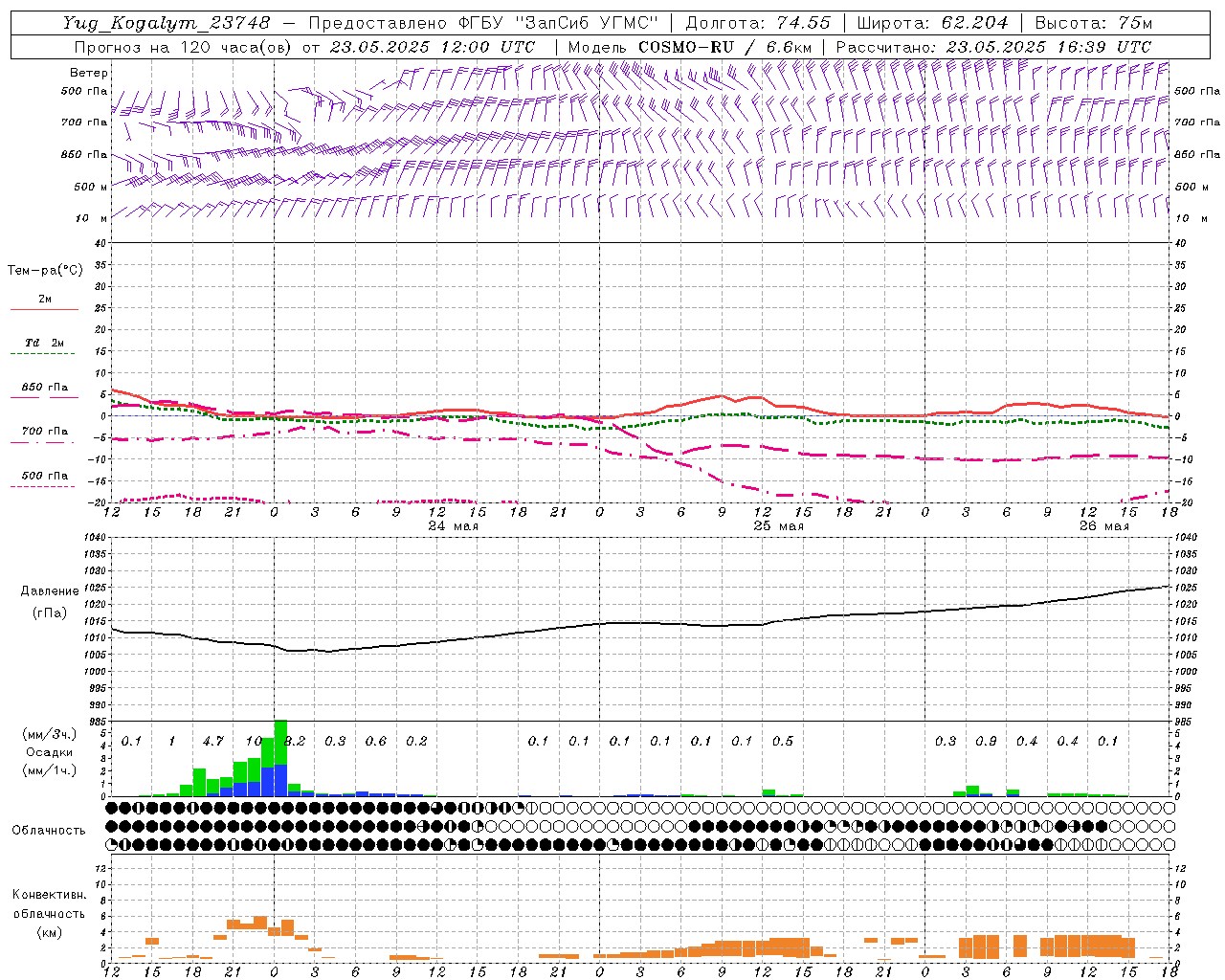Select the Тем-ра(°C) axis label

pos(45,270)
